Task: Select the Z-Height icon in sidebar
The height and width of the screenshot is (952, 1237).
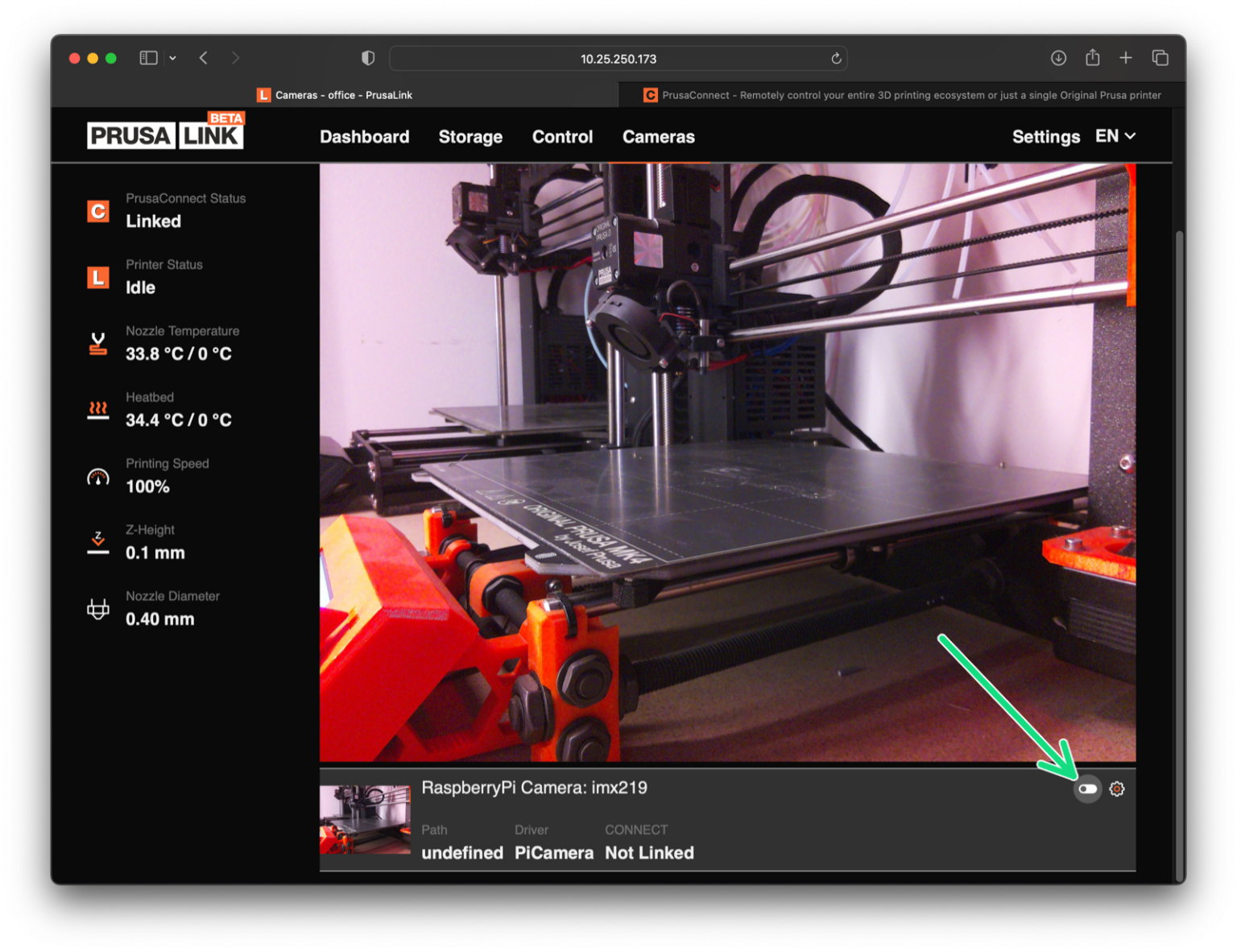Action: 97,541
